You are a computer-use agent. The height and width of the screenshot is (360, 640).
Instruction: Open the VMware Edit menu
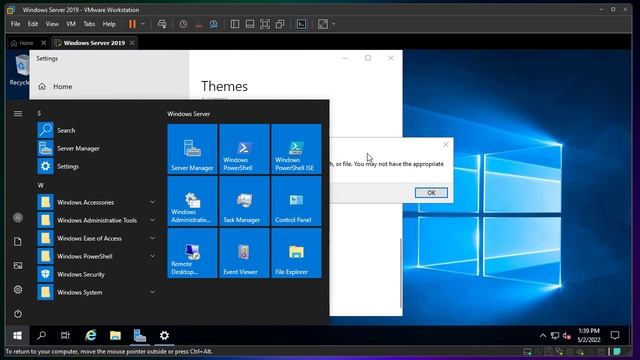point(33,24)
